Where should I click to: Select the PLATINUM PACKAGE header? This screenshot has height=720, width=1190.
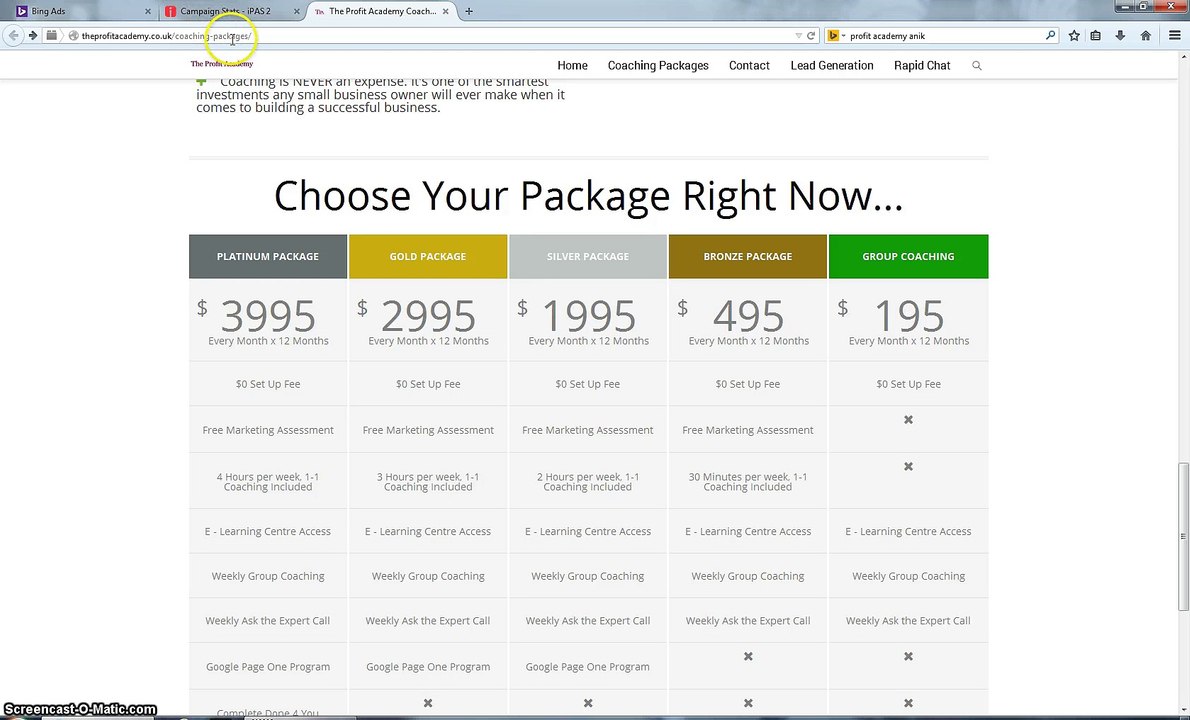click(268, 256)
